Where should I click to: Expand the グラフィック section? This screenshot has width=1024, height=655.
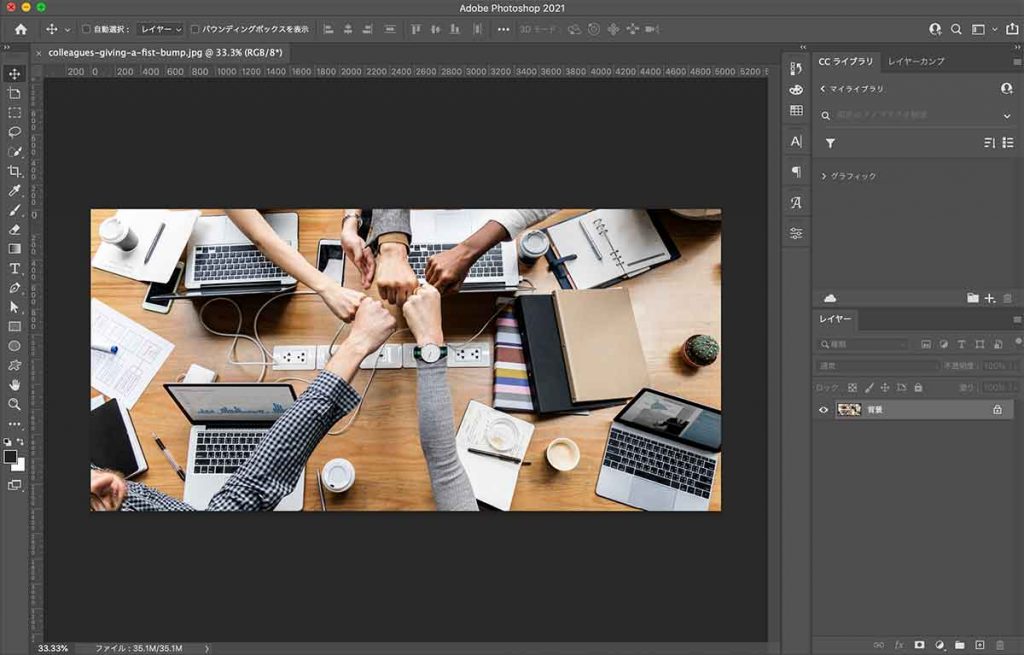tap(824, 176)
